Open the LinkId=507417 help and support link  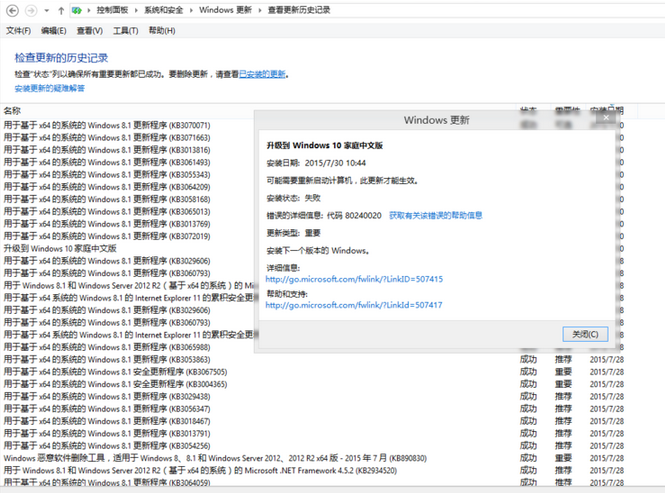point(354,305)
